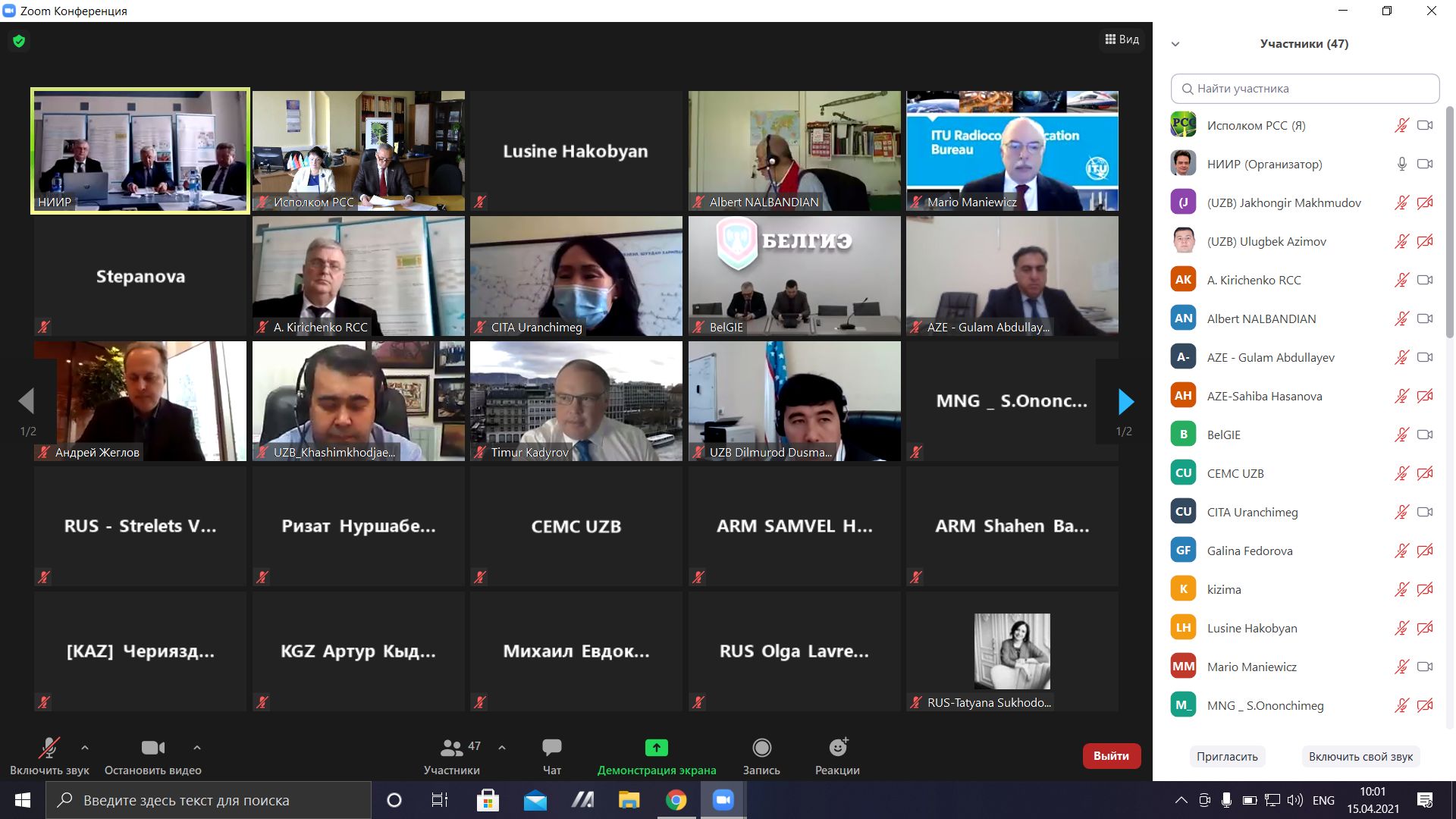
Task: Open File Explorer from taskbar
Action: [x=629, y=800]
